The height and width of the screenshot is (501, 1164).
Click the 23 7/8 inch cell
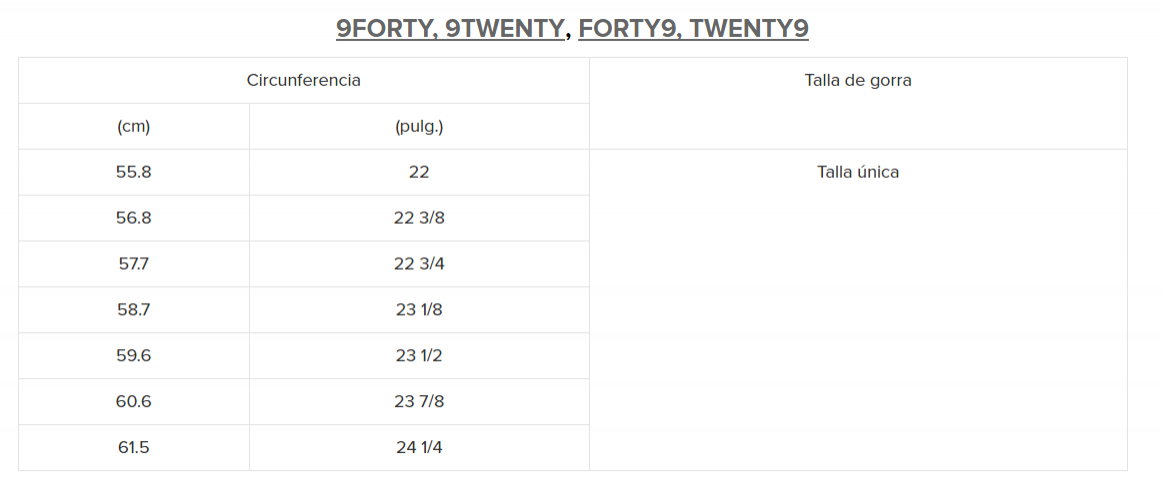click(419, 402)
